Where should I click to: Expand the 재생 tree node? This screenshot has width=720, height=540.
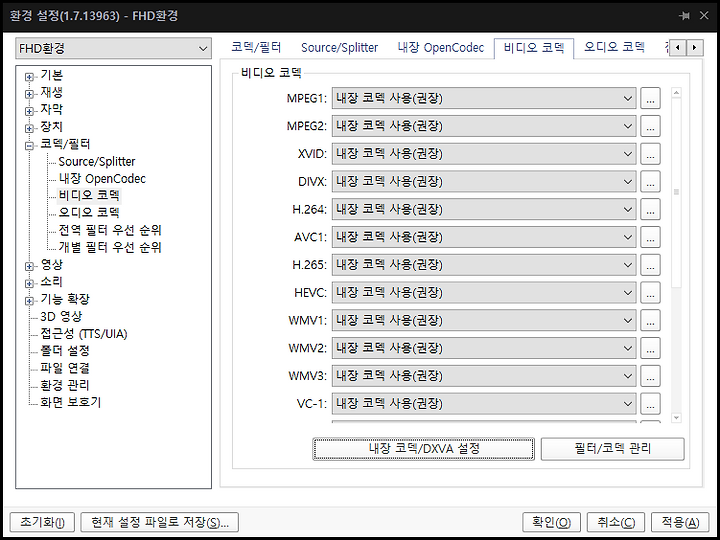click(29, 94)
